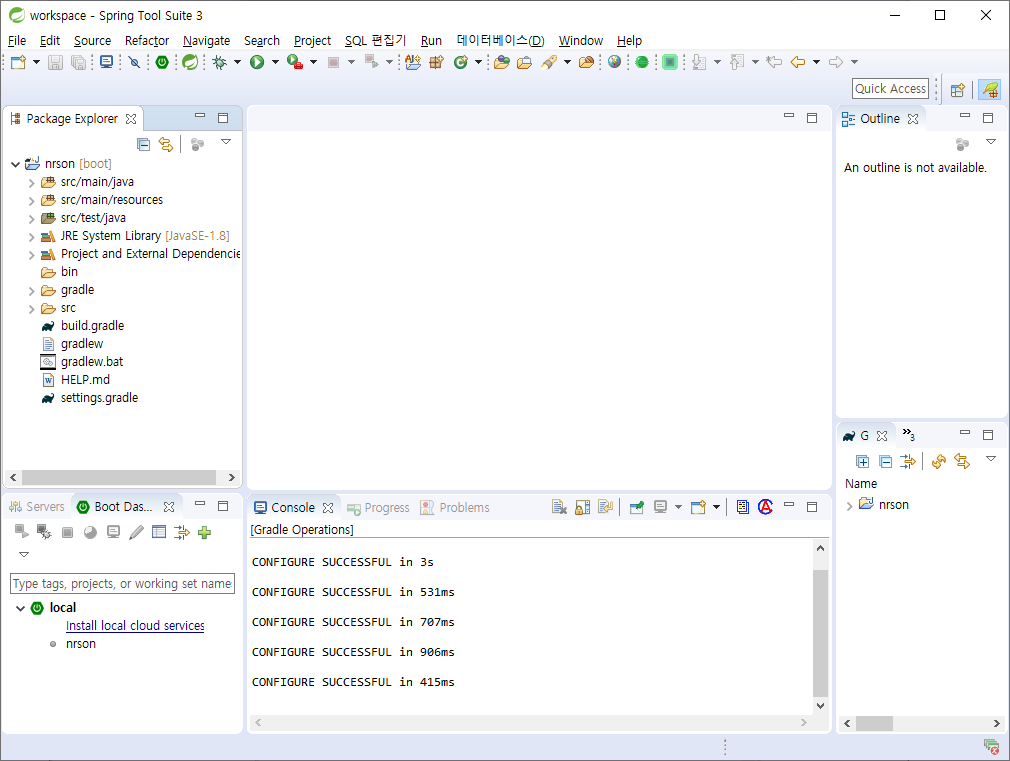The height and width of the screenshot is (761, 1010).
Task: Collapse the local node in Boot Dashboard
Action: (x=21, y=608)
